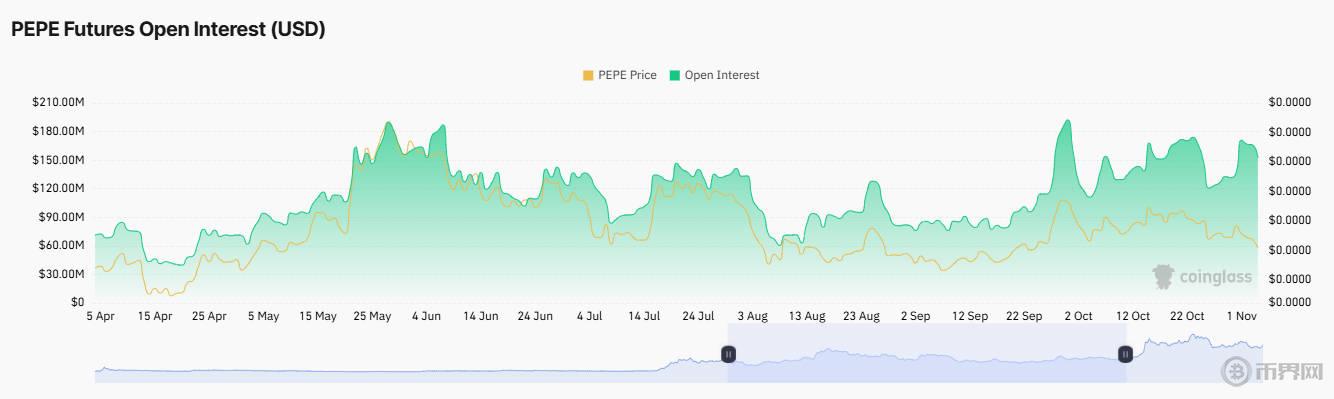Click the green Open Interest color swatch
The image size is (1334, 399).
675,75
